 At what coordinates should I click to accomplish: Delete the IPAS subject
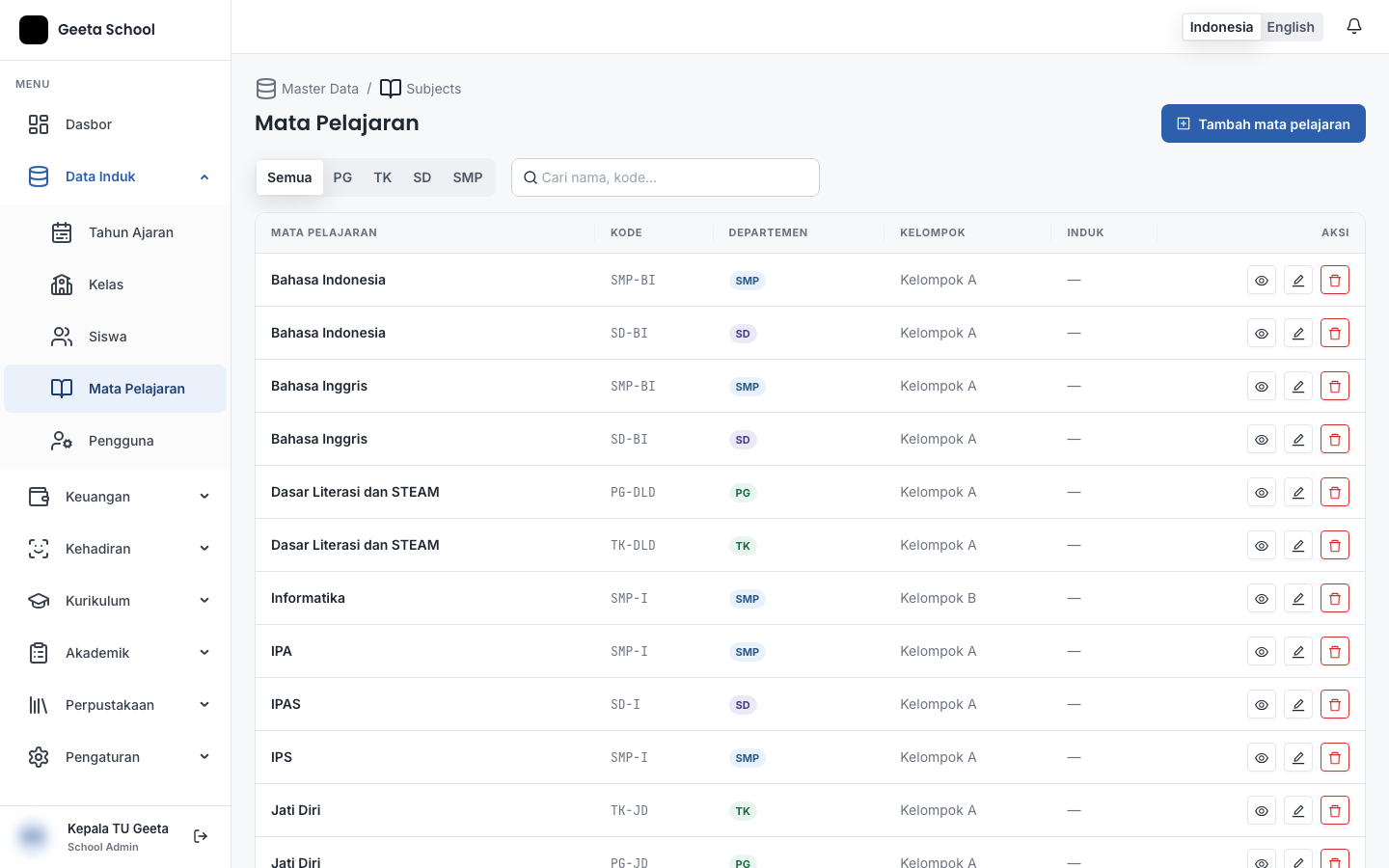1335,705
